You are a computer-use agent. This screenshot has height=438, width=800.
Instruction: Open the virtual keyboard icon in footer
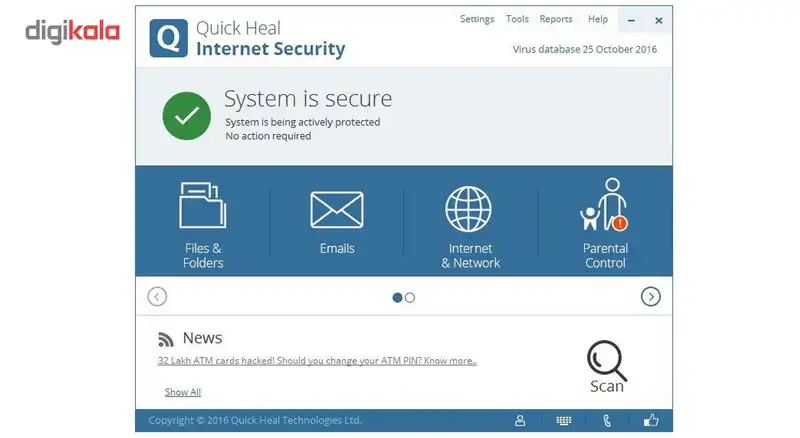[564, 421]
